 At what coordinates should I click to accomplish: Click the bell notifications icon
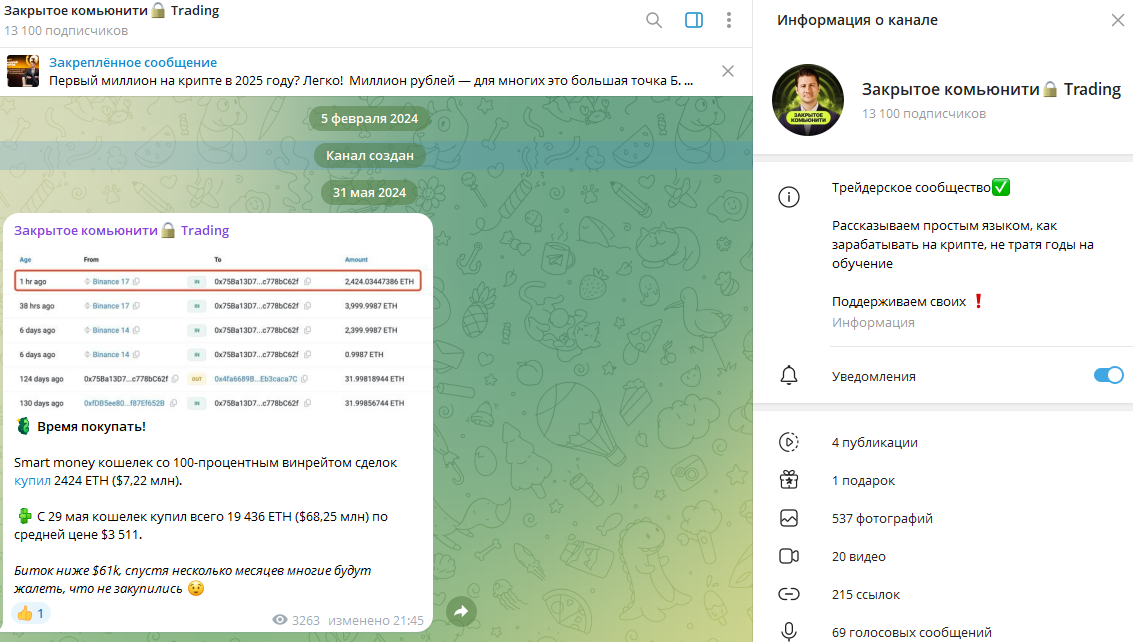click(789, 375)
